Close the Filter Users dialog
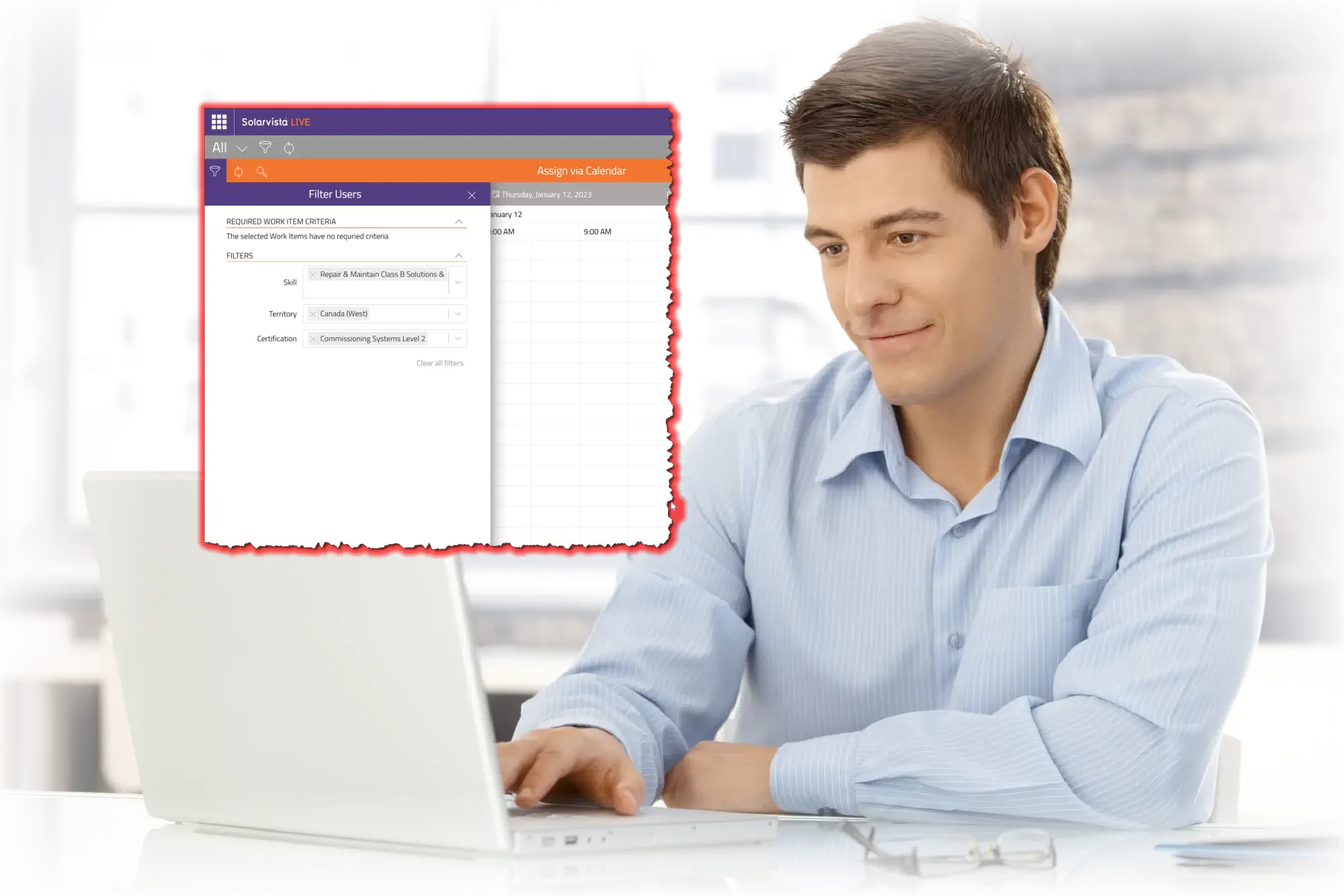This screenshot has height=896, width=1344. click(471, 194)
